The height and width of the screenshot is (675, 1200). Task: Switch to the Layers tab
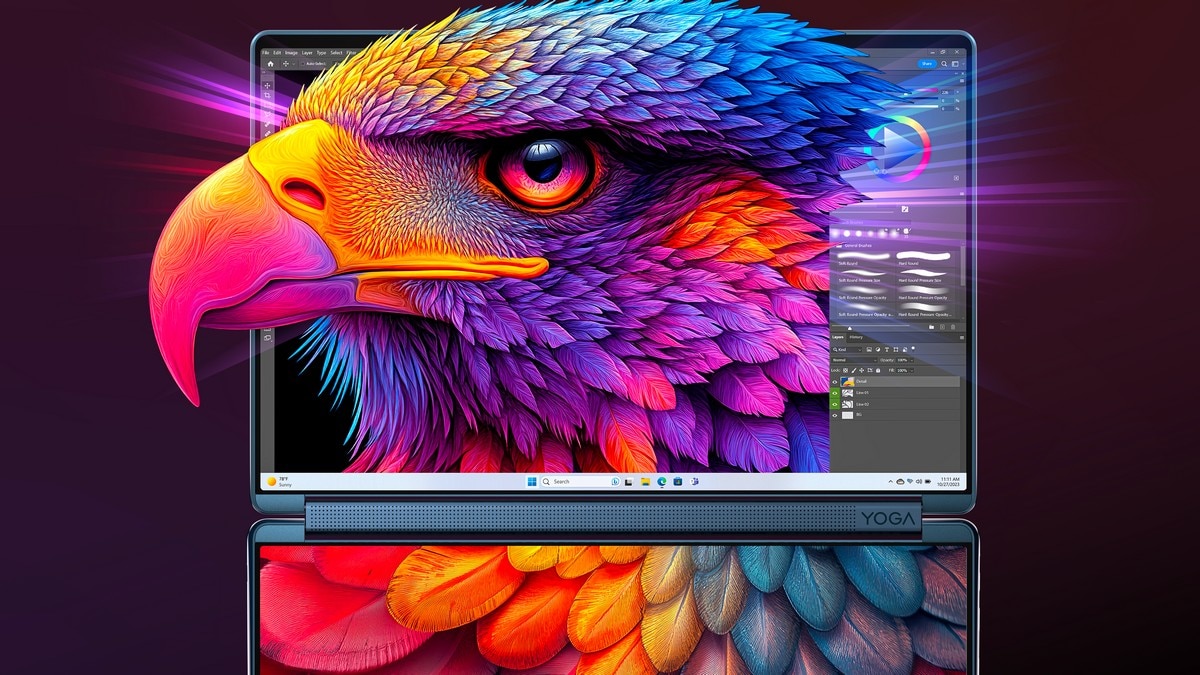838,337
